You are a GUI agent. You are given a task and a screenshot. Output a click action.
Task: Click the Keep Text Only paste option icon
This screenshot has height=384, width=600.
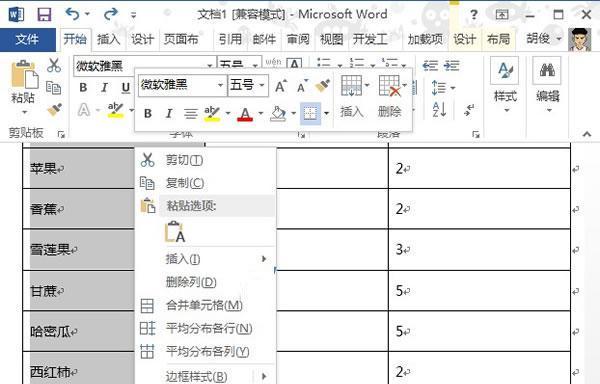tap(175, 231)
